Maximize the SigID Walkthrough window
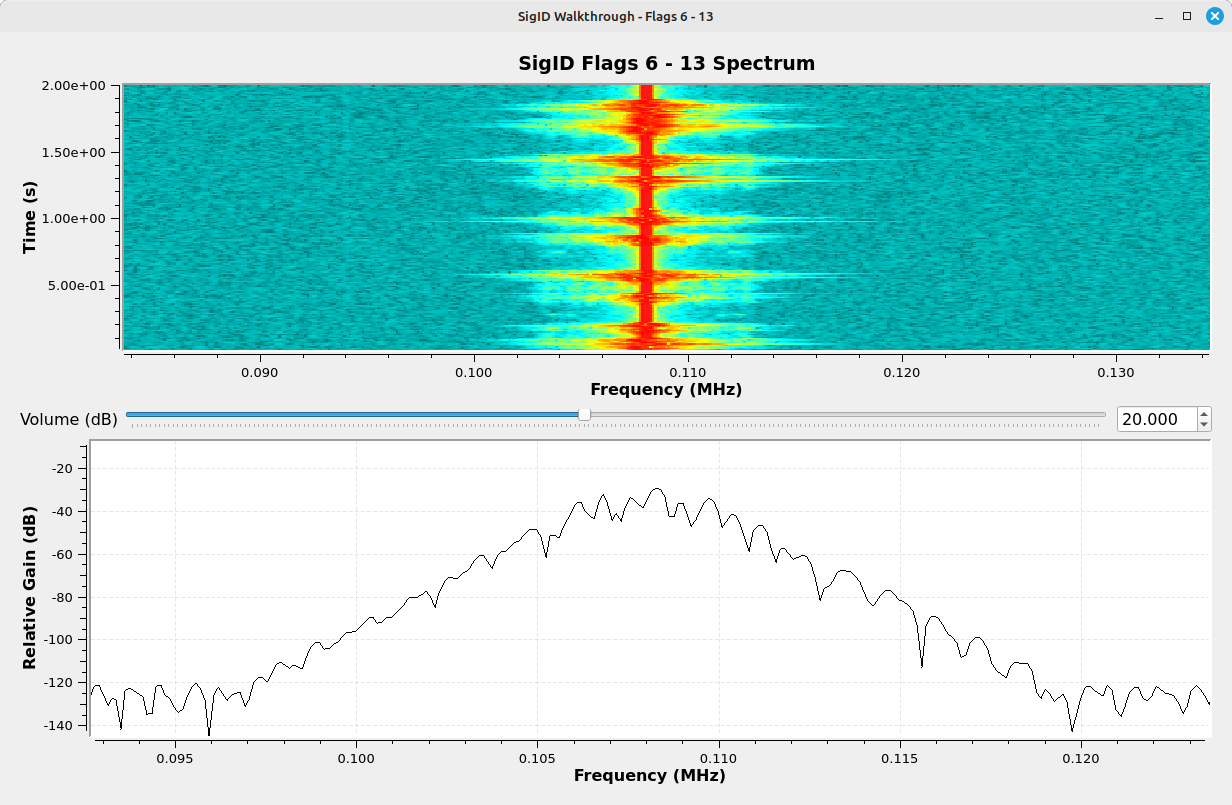Screen dimensions: 1232x805 (1187, 16)
